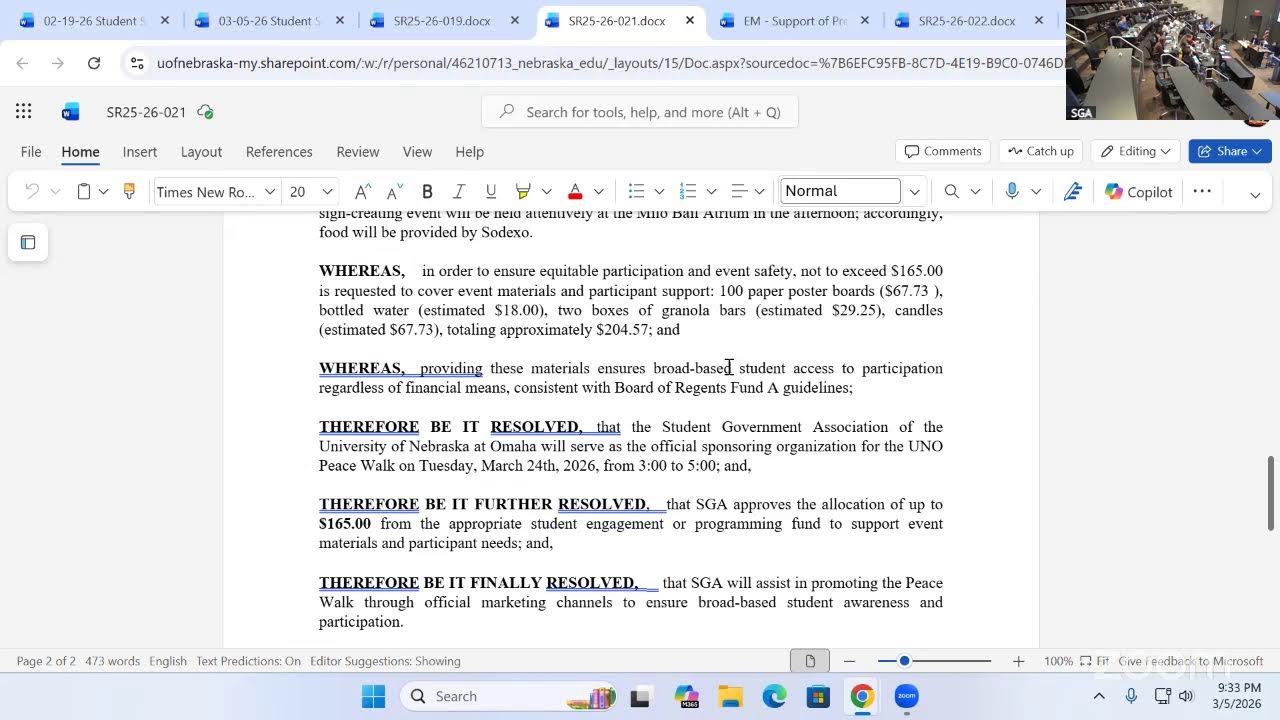Click the paragraph alignment icon
Image resolution: width=1280 pixels, height=720 pixels.
coord(739,191)
